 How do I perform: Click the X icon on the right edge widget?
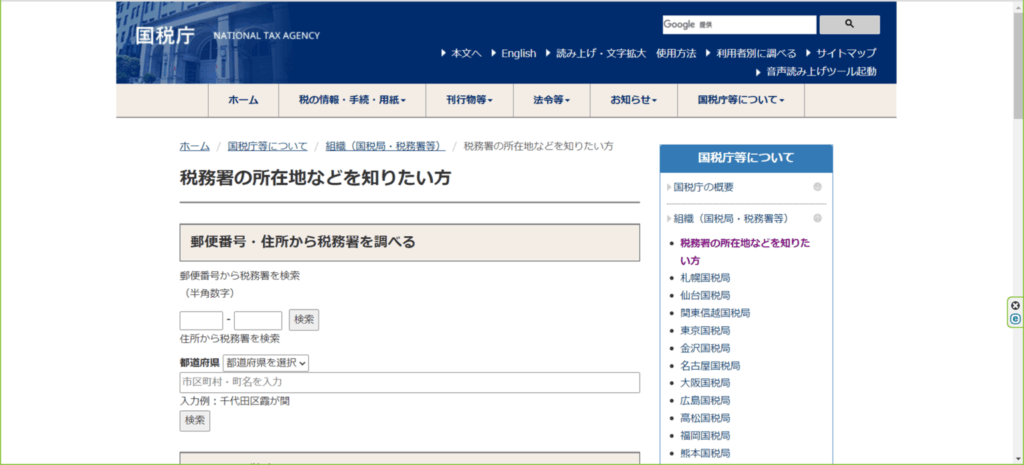[1015, 306]
